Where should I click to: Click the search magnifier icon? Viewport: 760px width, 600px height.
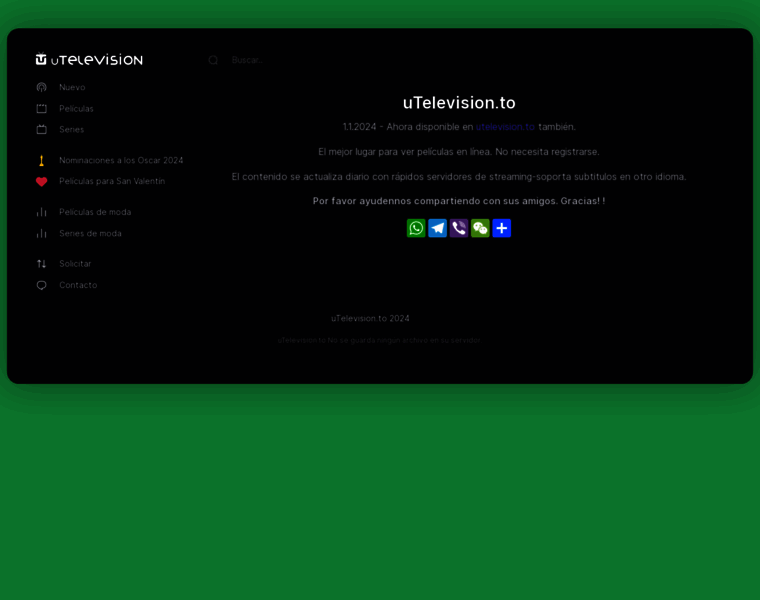click(213, 60)
